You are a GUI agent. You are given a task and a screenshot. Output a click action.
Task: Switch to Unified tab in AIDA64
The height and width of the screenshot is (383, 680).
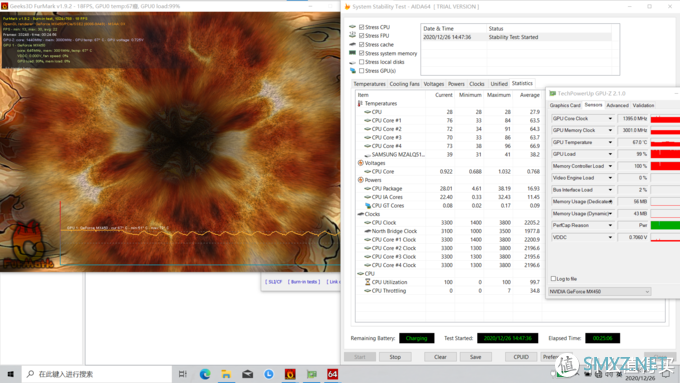pos(499,84)
